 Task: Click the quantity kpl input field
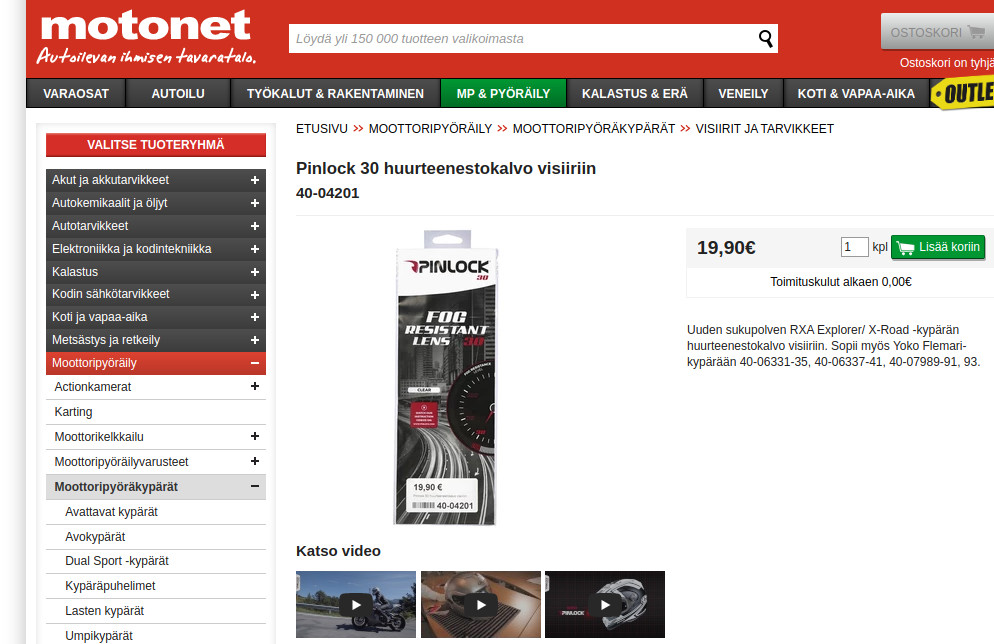coord(855,247)
